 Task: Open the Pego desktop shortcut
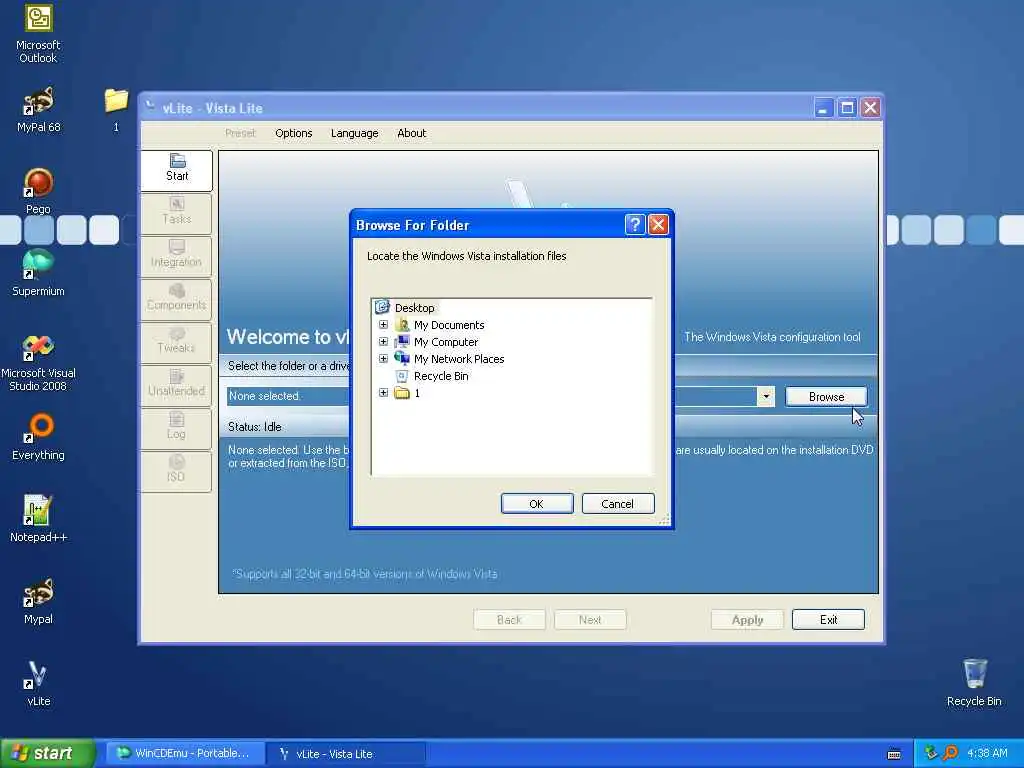coord(38,191)
